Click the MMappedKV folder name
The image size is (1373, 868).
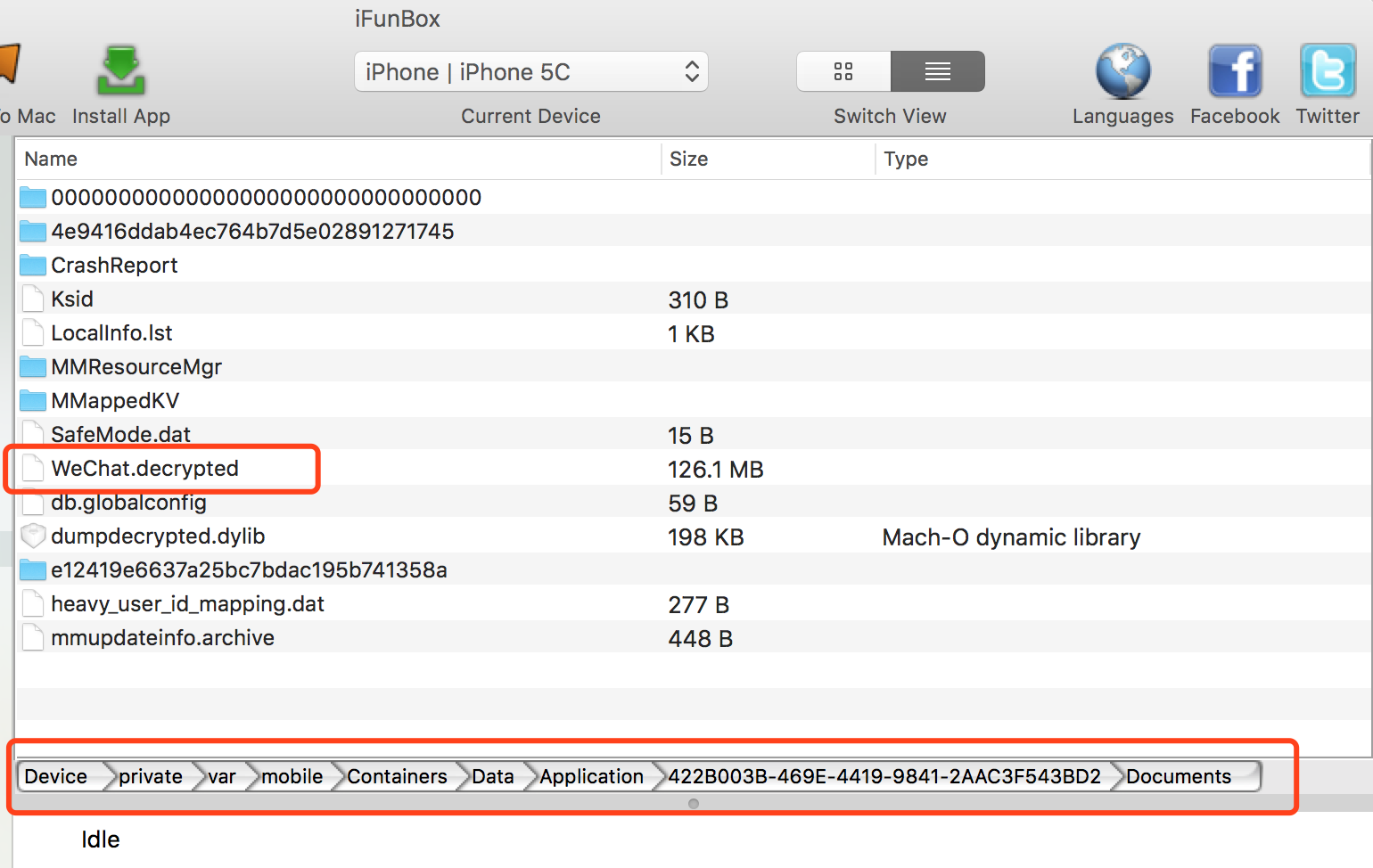pyautogui.click(x=115, y=400)
